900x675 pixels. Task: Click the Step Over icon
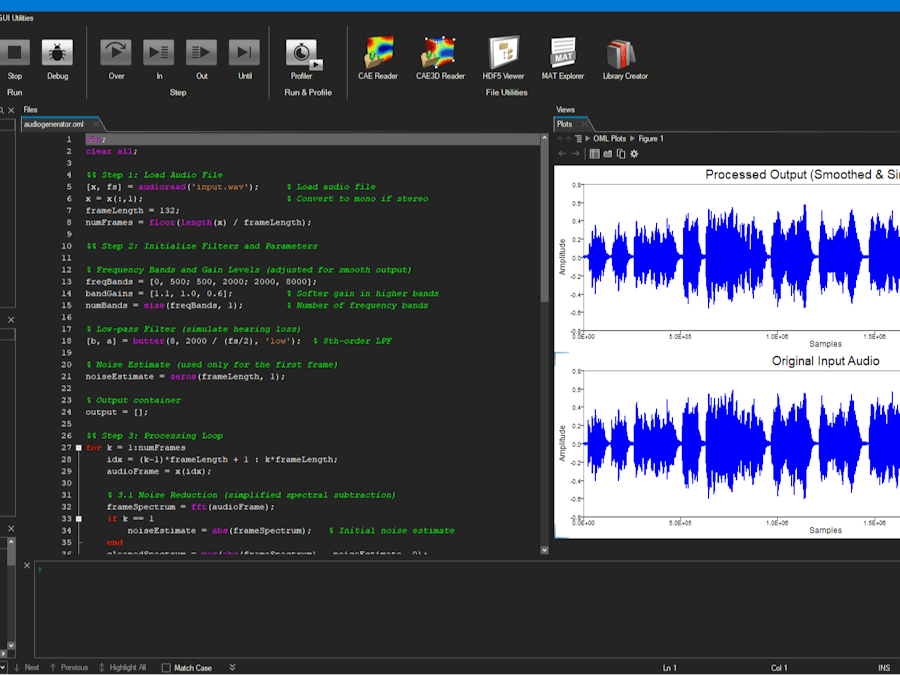click(x=116, y=53)
